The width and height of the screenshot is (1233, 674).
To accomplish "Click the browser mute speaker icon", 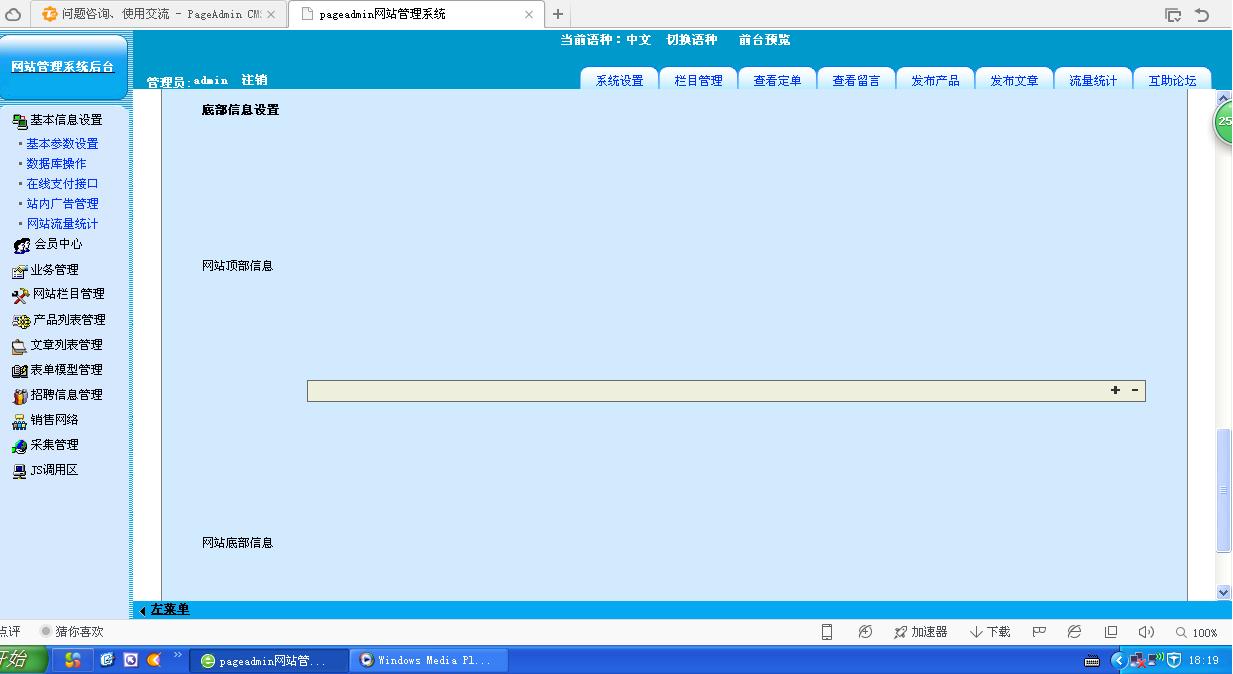I will (1146, 632).
